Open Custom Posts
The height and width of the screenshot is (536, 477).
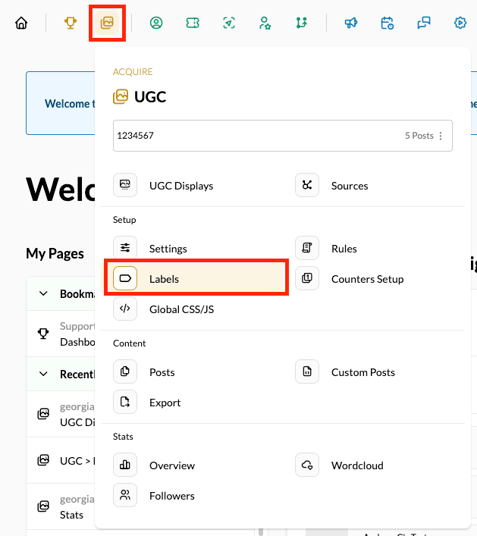pyautogui.click(x=363, y=372)
